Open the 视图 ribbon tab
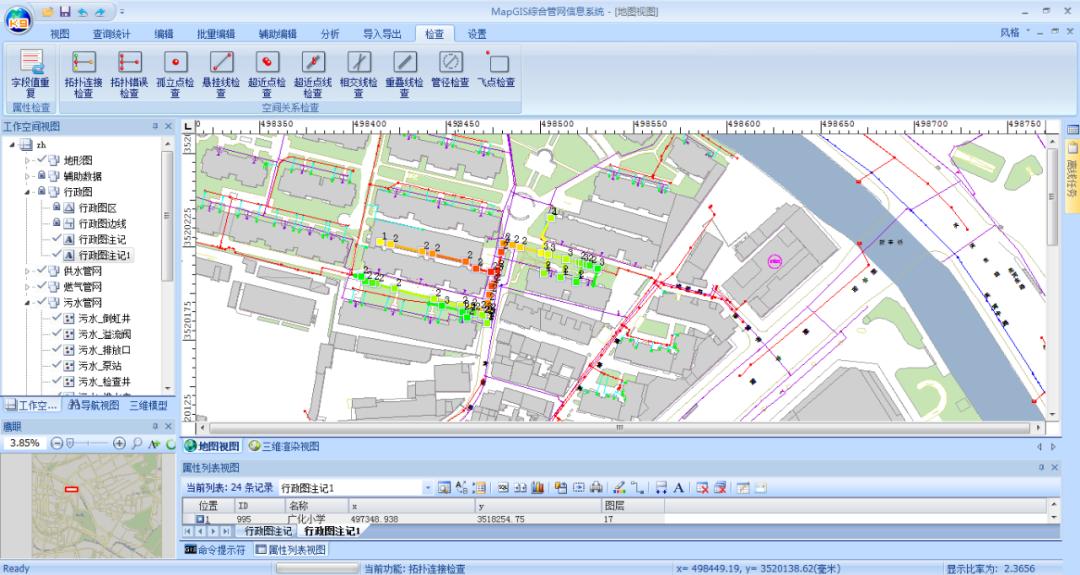This screenshot has height=575, width=1080. click(60, 34)
